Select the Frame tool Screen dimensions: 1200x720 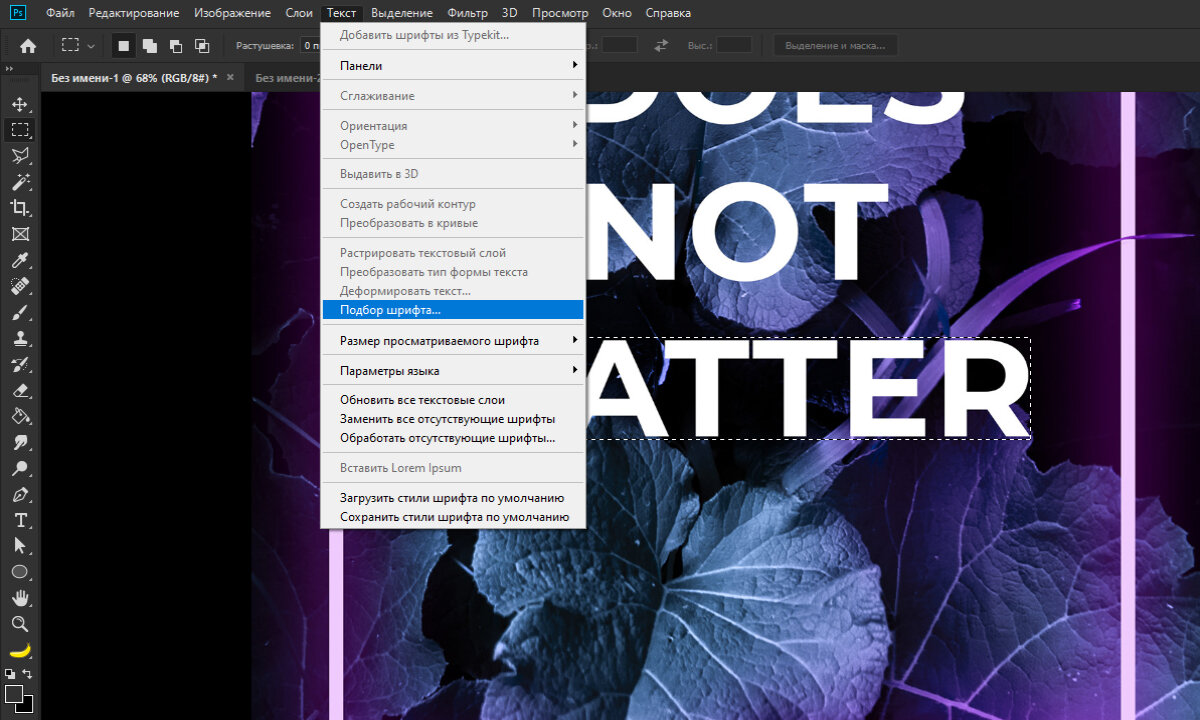19,234
